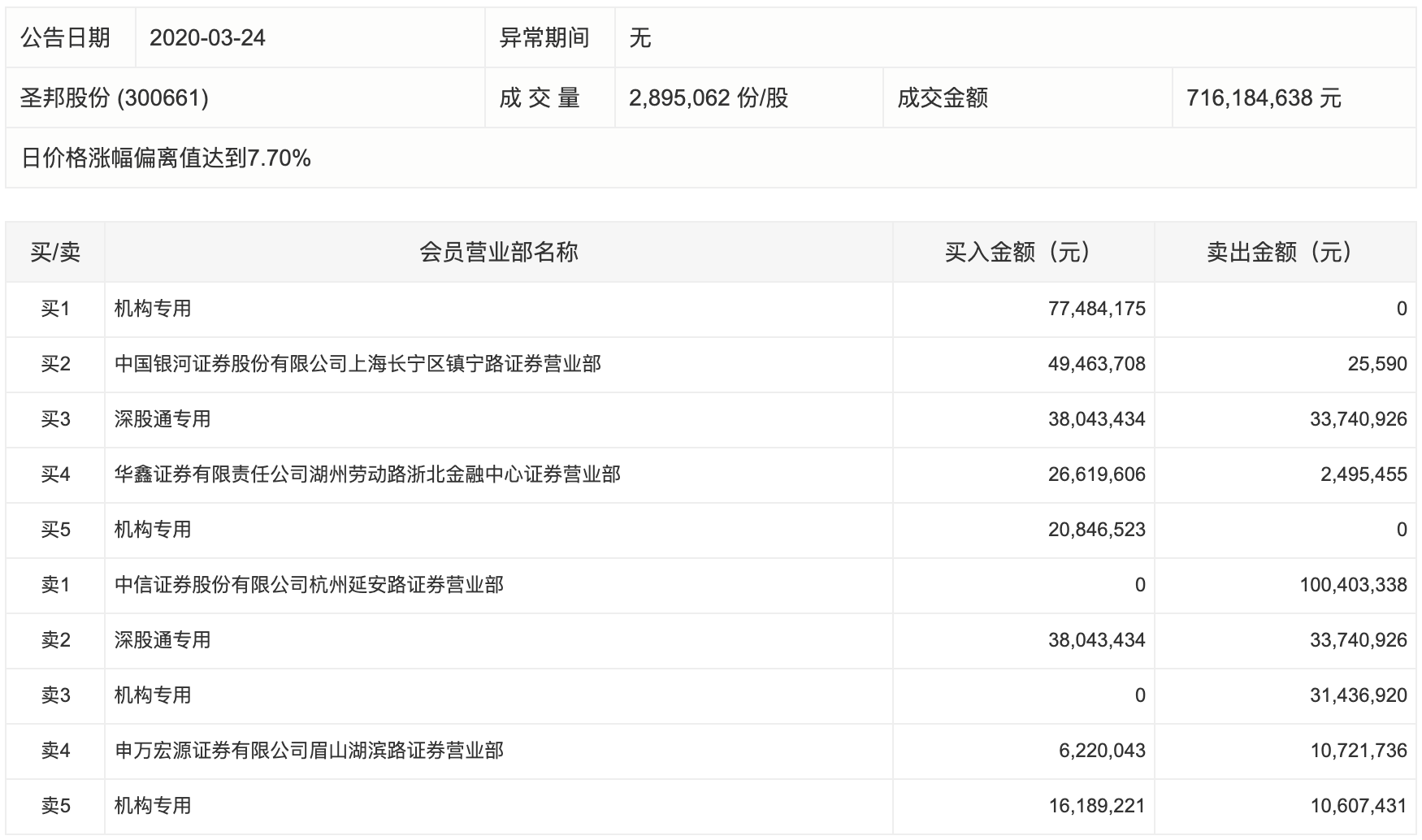Select the 买5 row label
The height and width of the screenshot is (840, 1422).
(55, 530)
